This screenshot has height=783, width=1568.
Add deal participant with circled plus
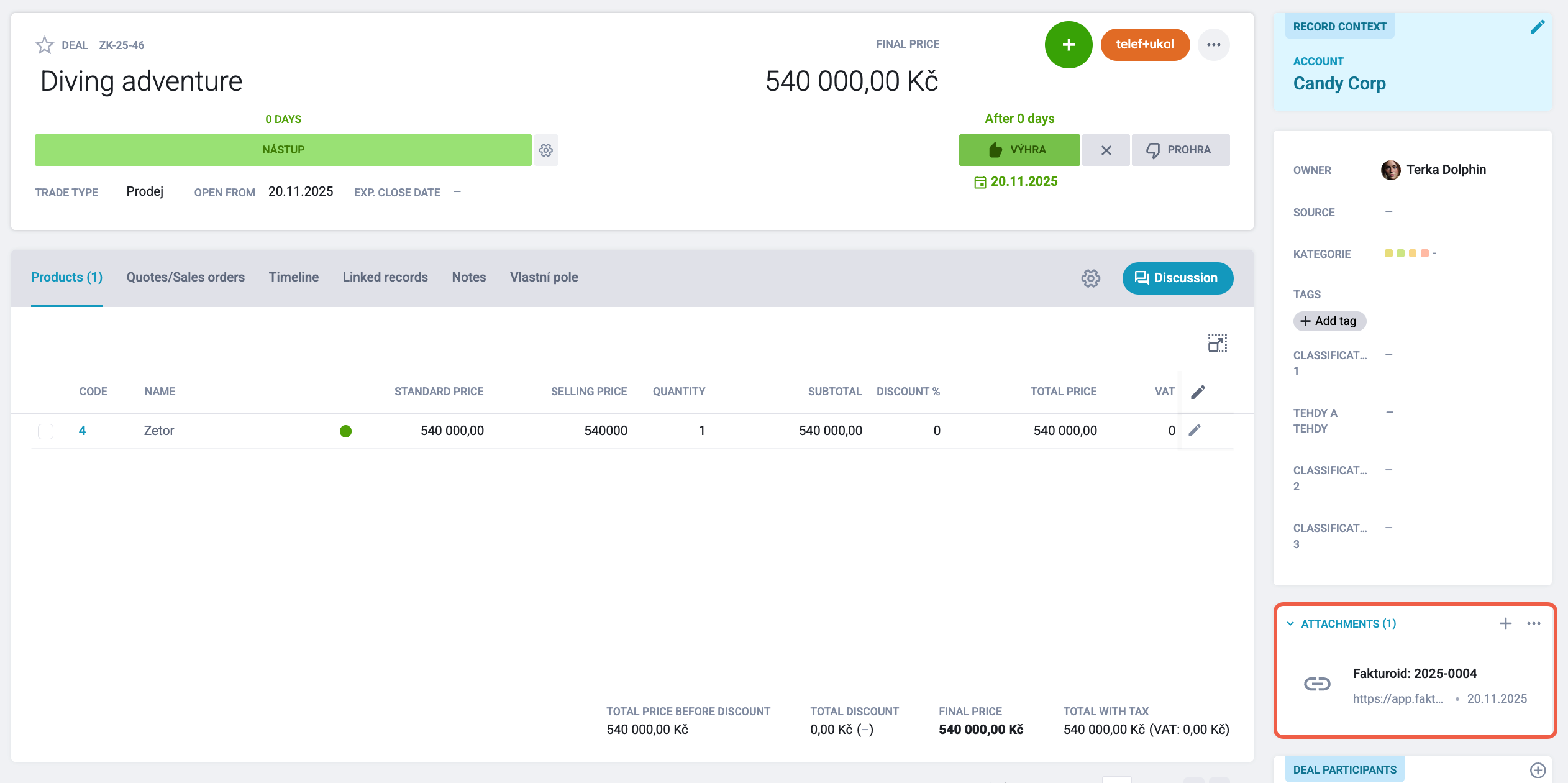click(1538, 770)
